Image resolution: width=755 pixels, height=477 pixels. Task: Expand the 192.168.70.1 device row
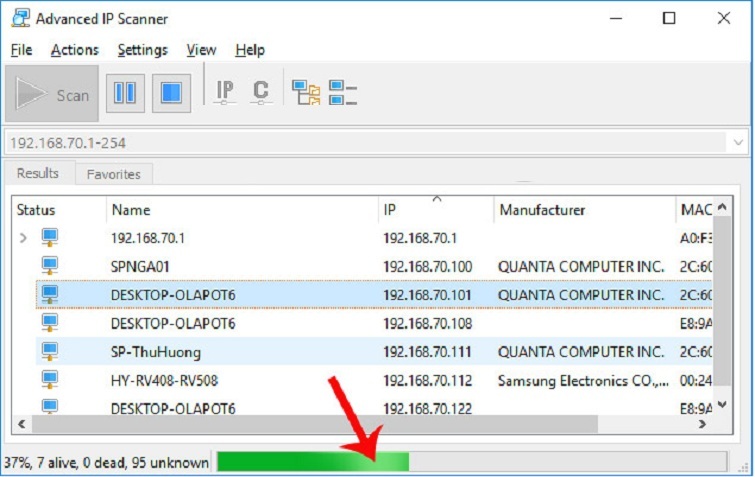point(23,238)
